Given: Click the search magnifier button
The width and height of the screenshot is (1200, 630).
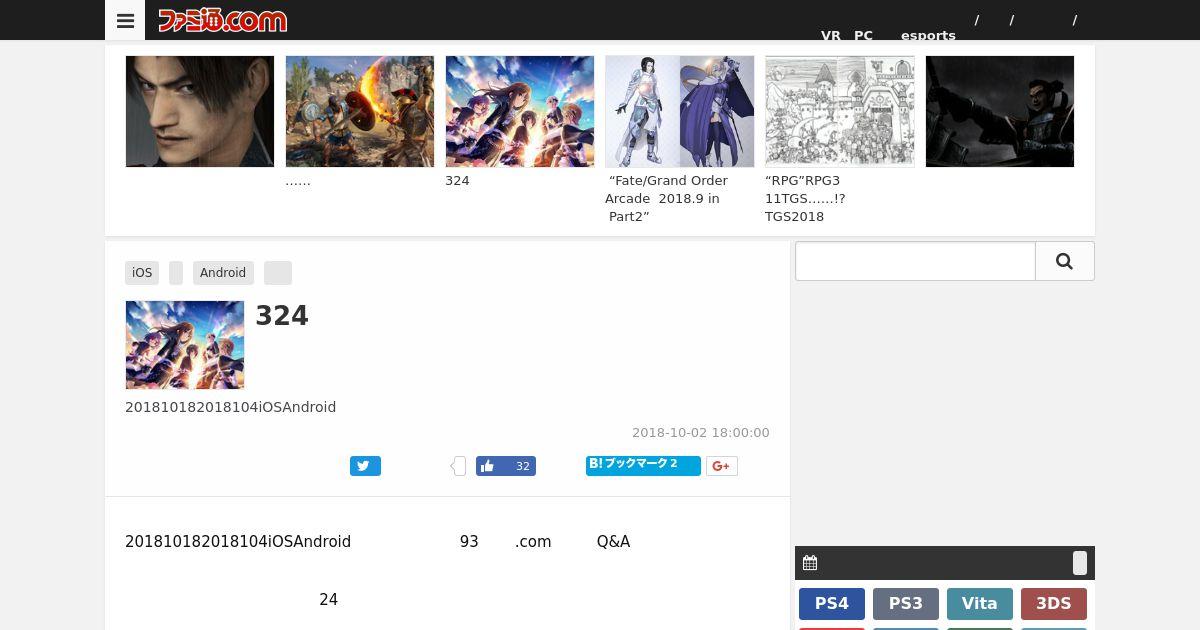Looking at the screenshot, I should click(1064, 261).
